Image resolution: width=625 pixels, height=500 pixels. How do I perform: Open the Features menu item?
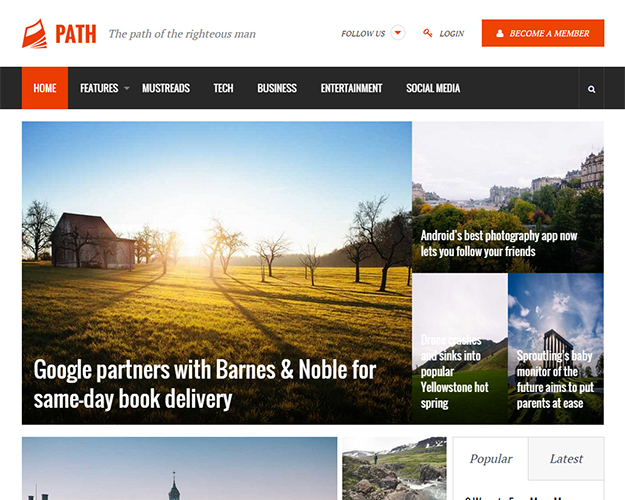(99, 88)
